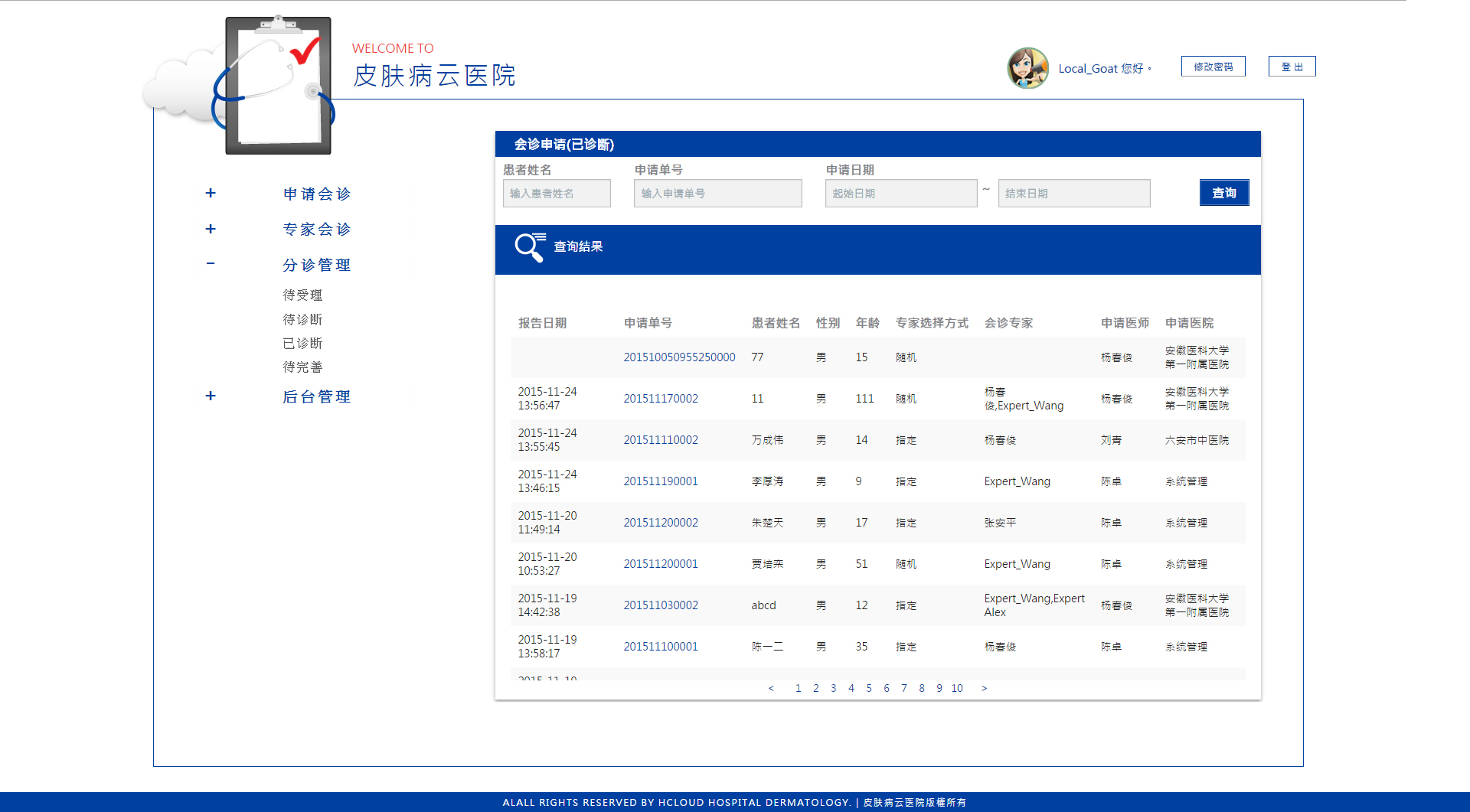Go to results page 7
This screenshot has height=812, width=1470.
[x=904, y=688]
